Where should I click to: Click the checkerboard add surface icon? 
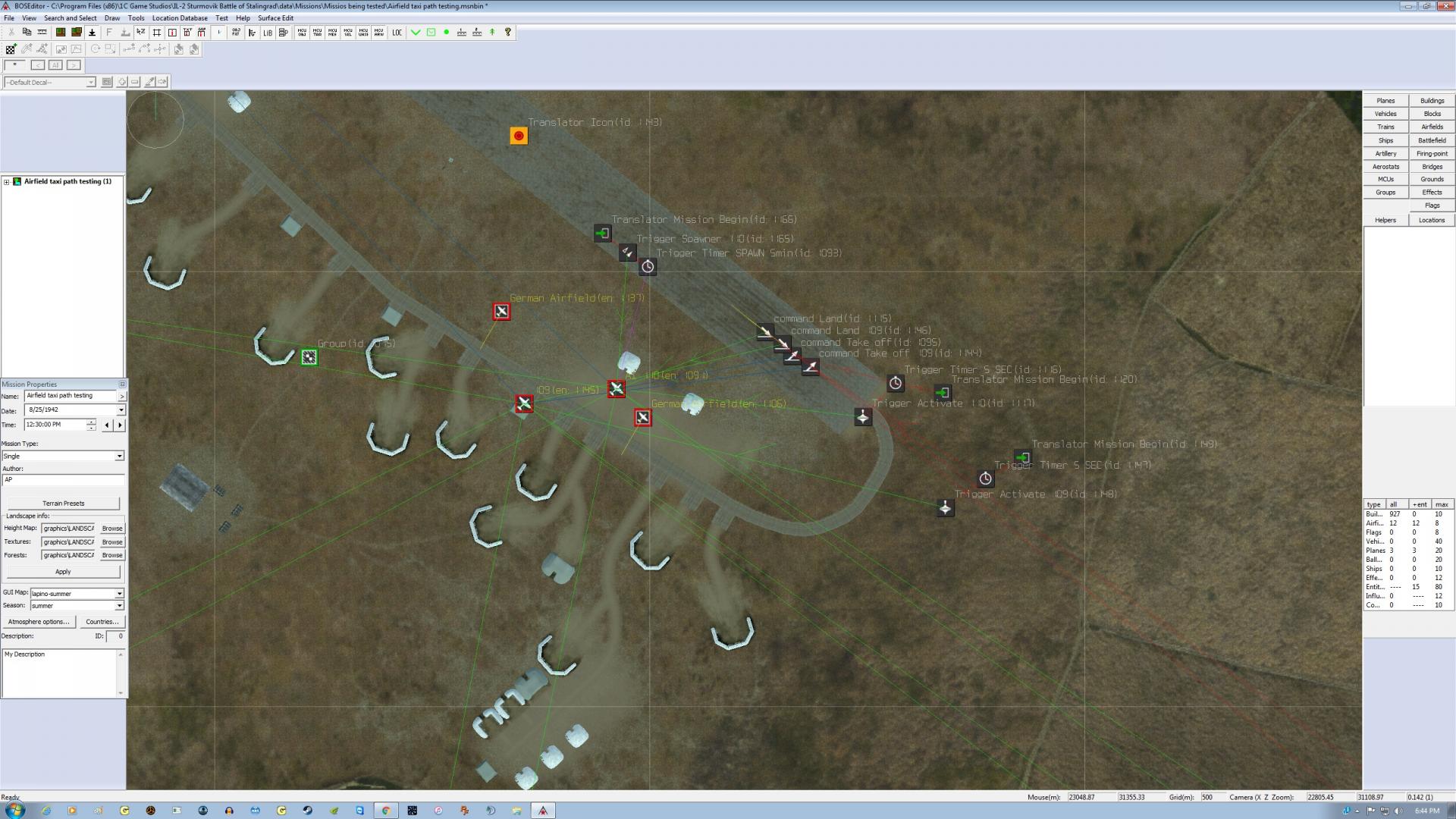pos(11,49)
